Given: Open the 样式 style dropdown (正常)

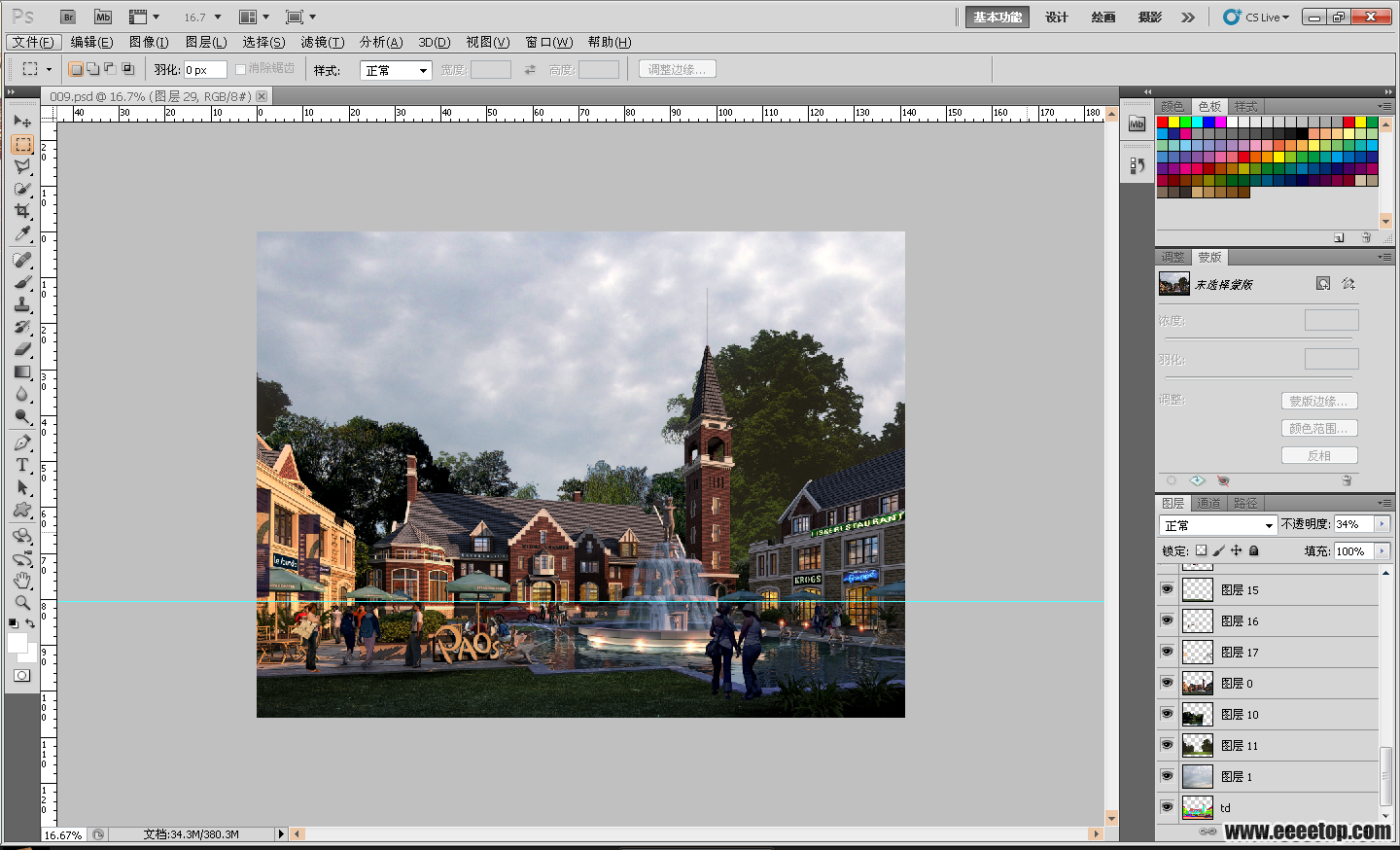Looking at the screenshot, I should pos(396,70).
